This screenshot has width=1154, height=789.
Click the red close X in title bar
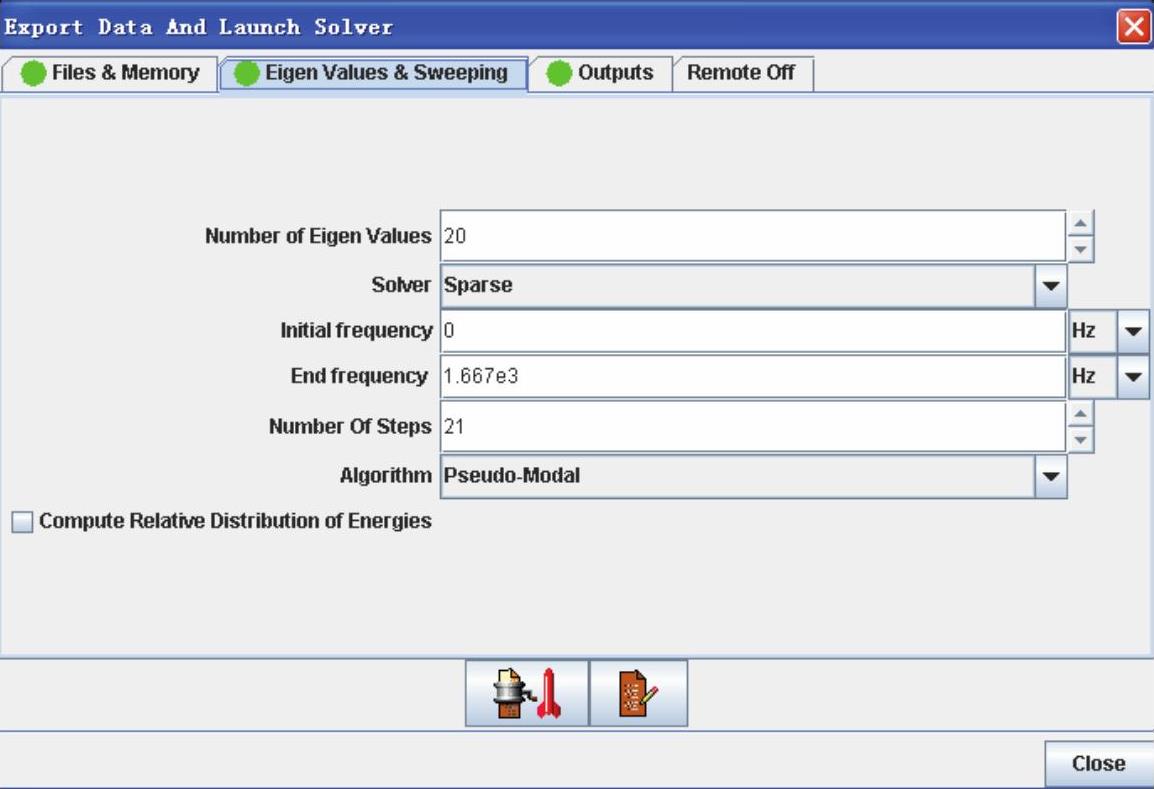coord(1134,27)
